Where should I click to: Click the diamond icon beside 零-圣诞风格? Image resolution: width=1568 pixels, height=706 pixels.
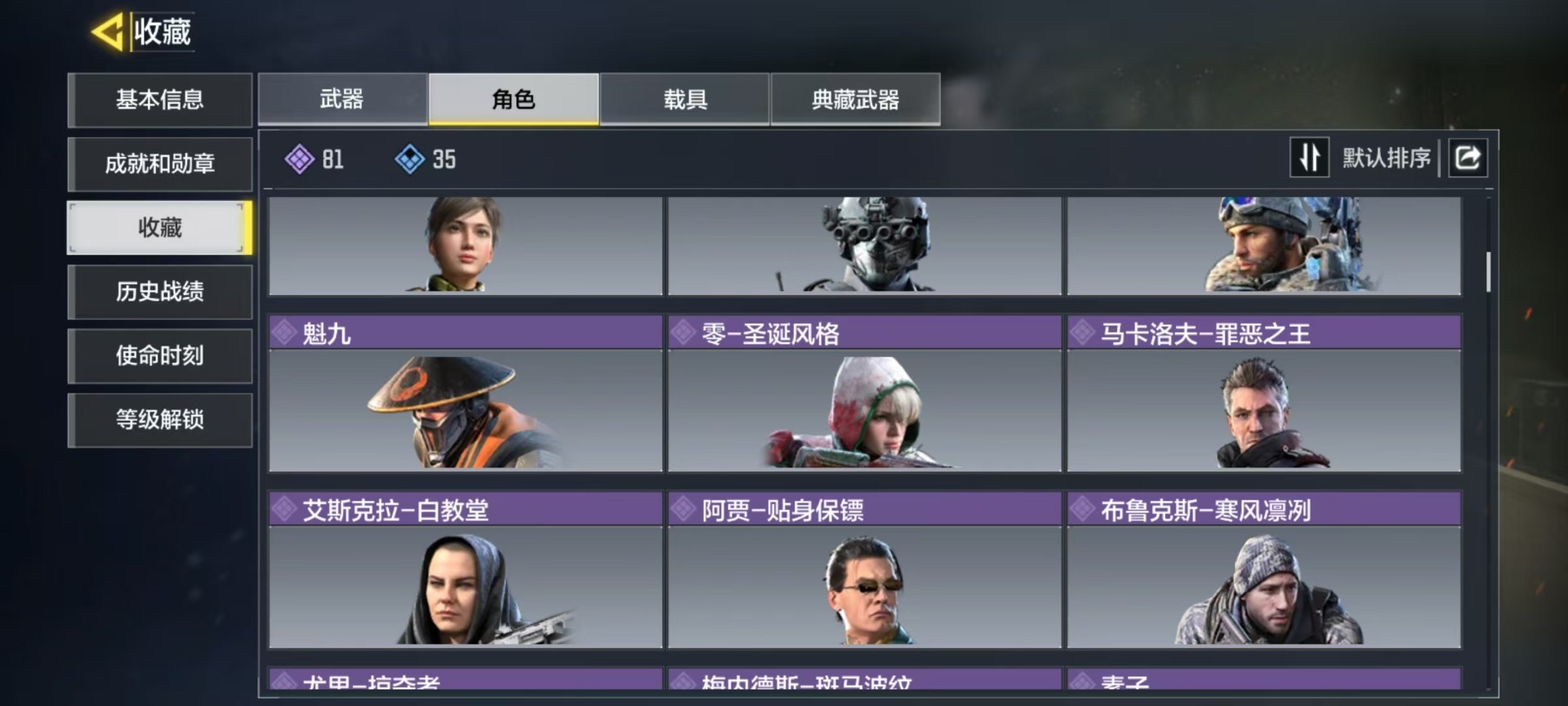[683, 333]
